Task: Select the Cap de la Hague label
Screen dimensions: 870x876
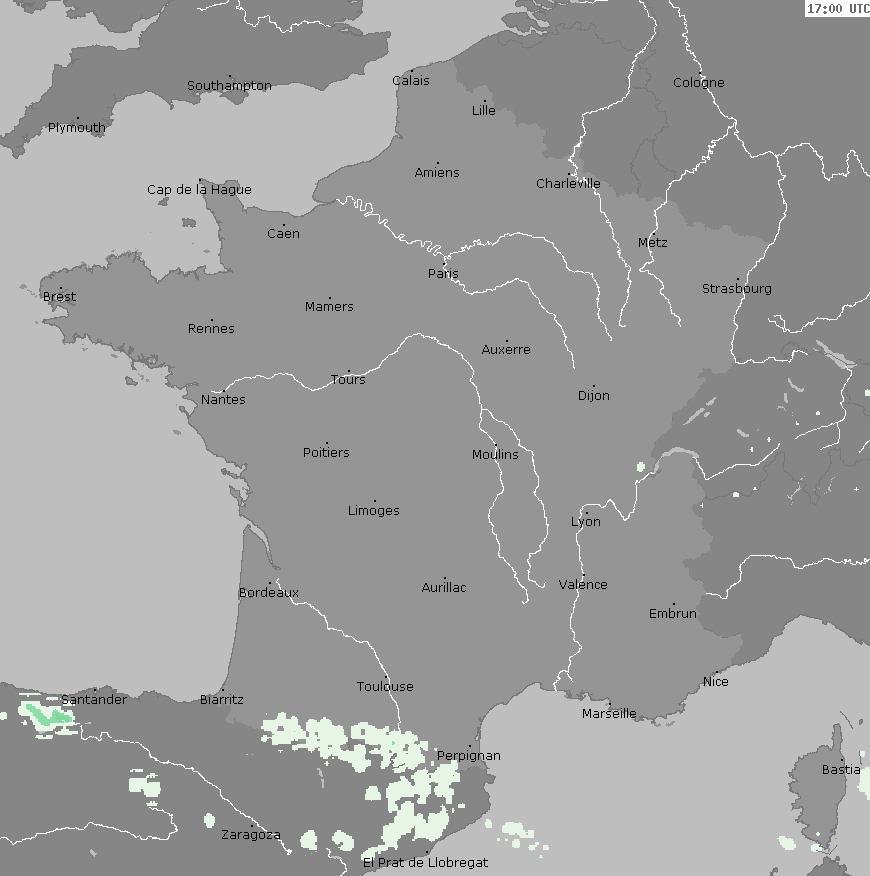Action: [199, 190]
